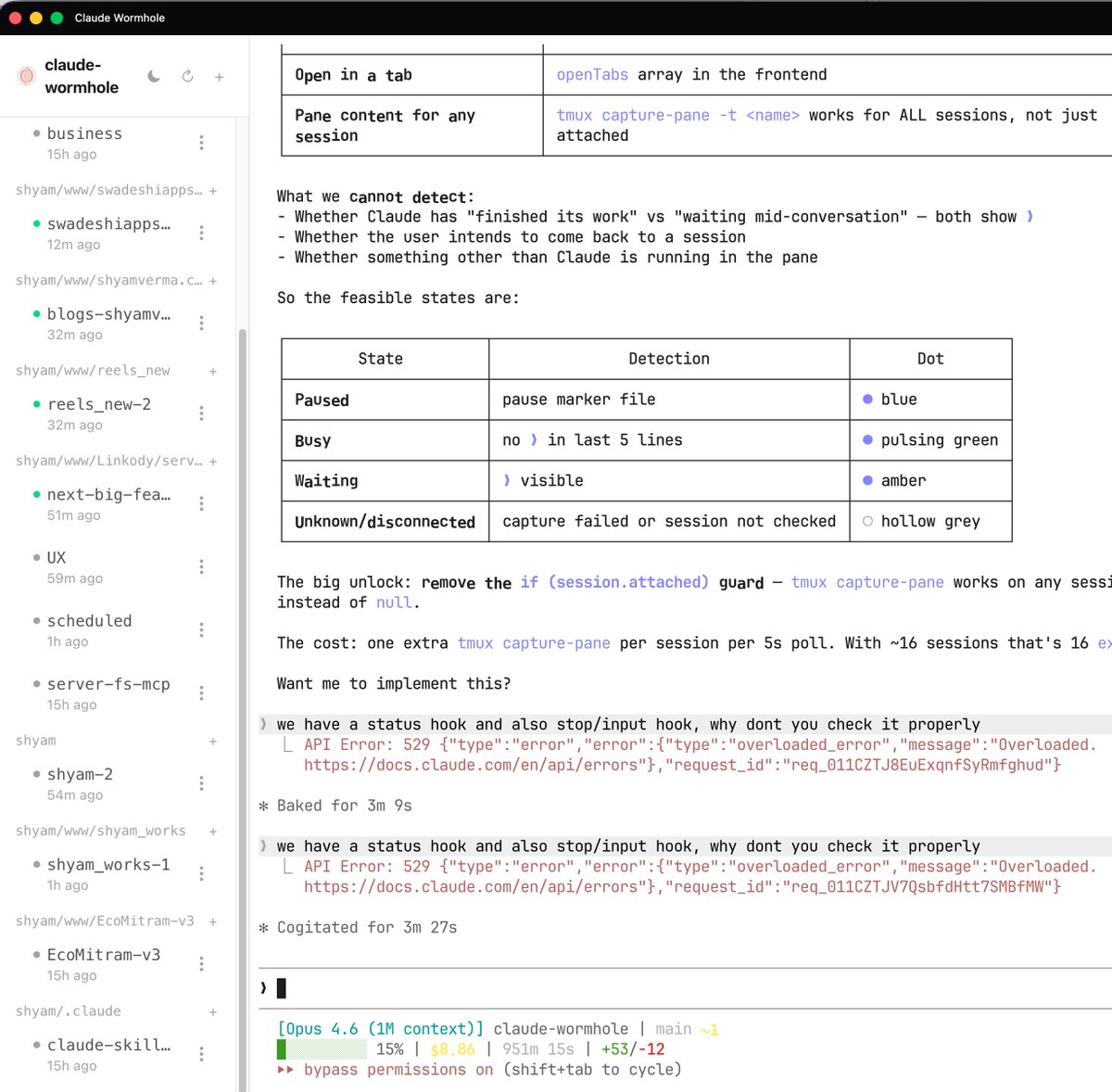The image size is (1112, 1092).
Task: Click the Claude Wormhole window title
Action: click(x=120, y=18)
